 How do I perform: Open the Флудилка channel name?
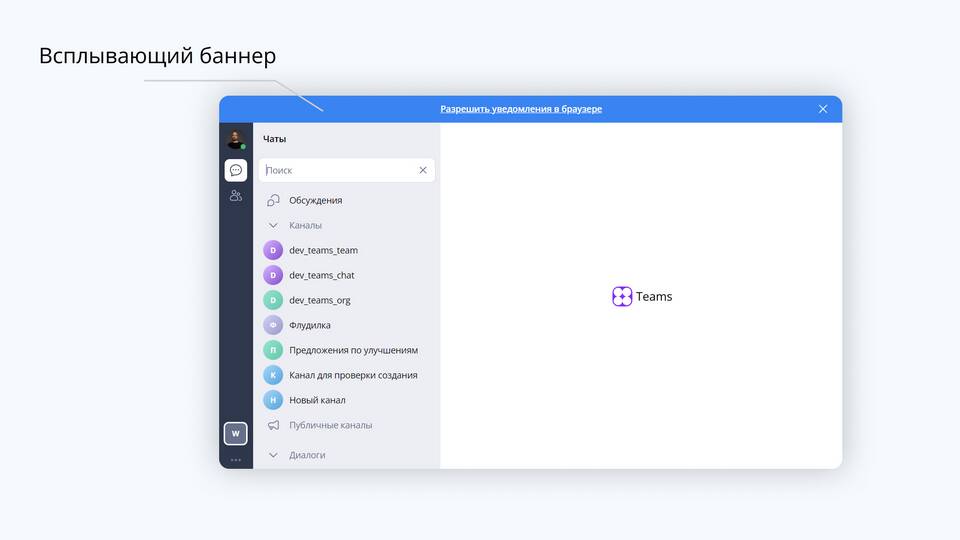click(x=310, y=325)
